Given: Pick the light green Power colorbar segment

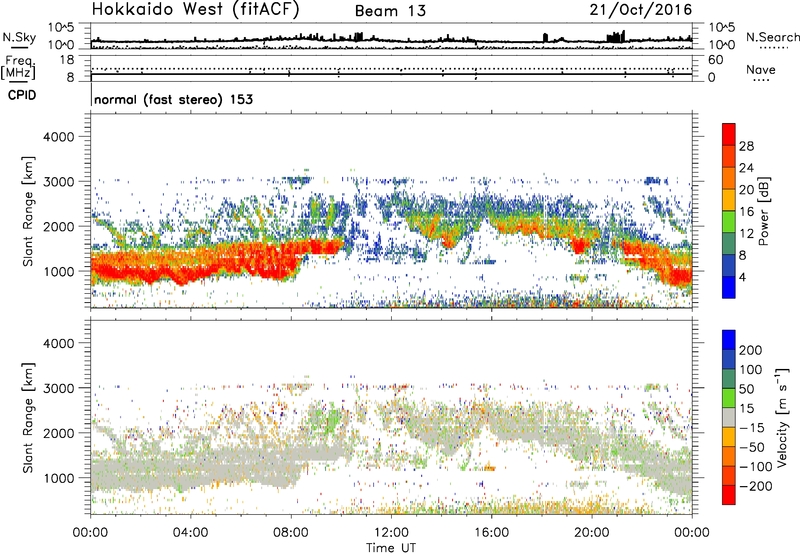Looking at the screenshot, I should [x=729, y=222].
